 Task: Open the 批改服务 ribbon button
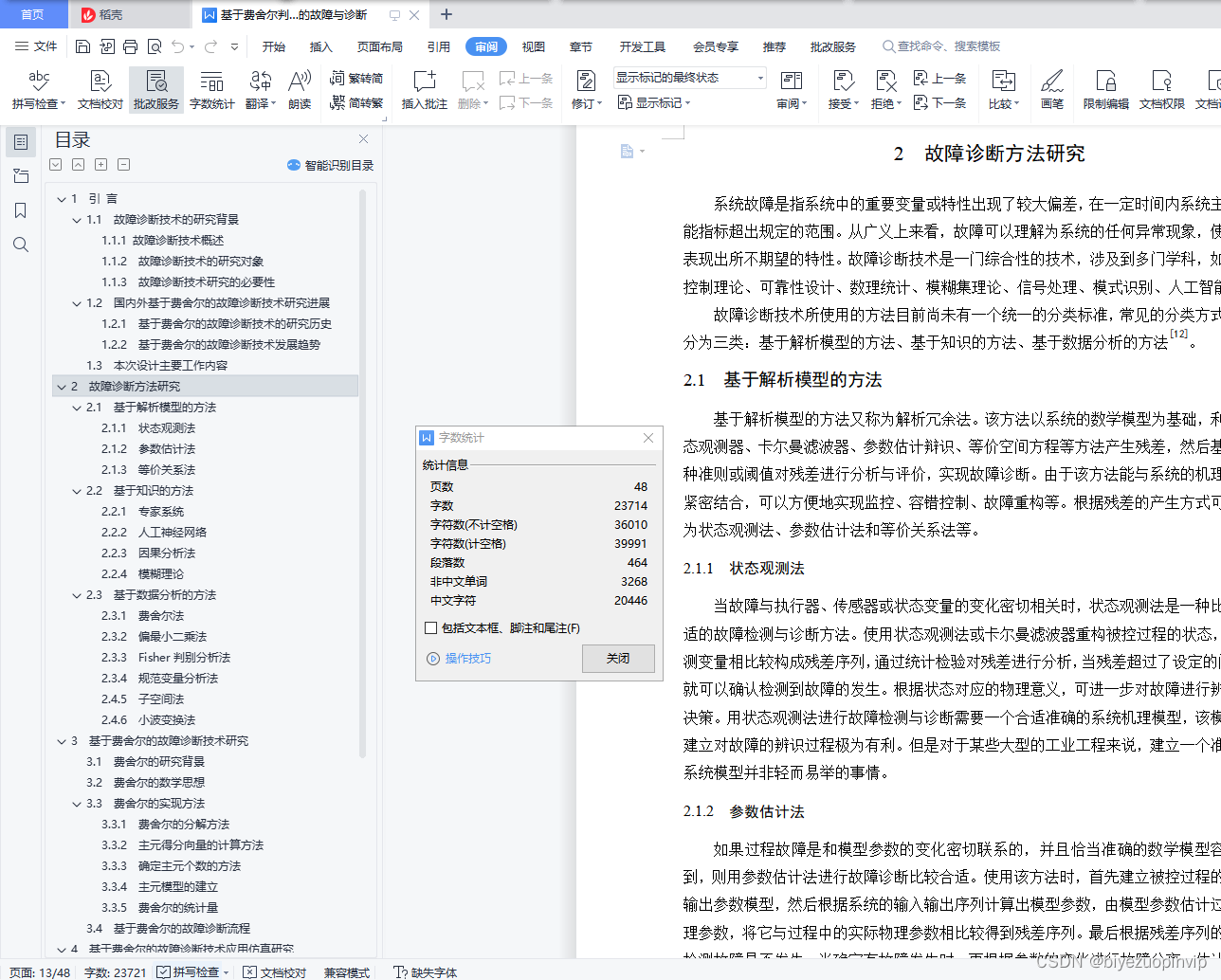156,89
